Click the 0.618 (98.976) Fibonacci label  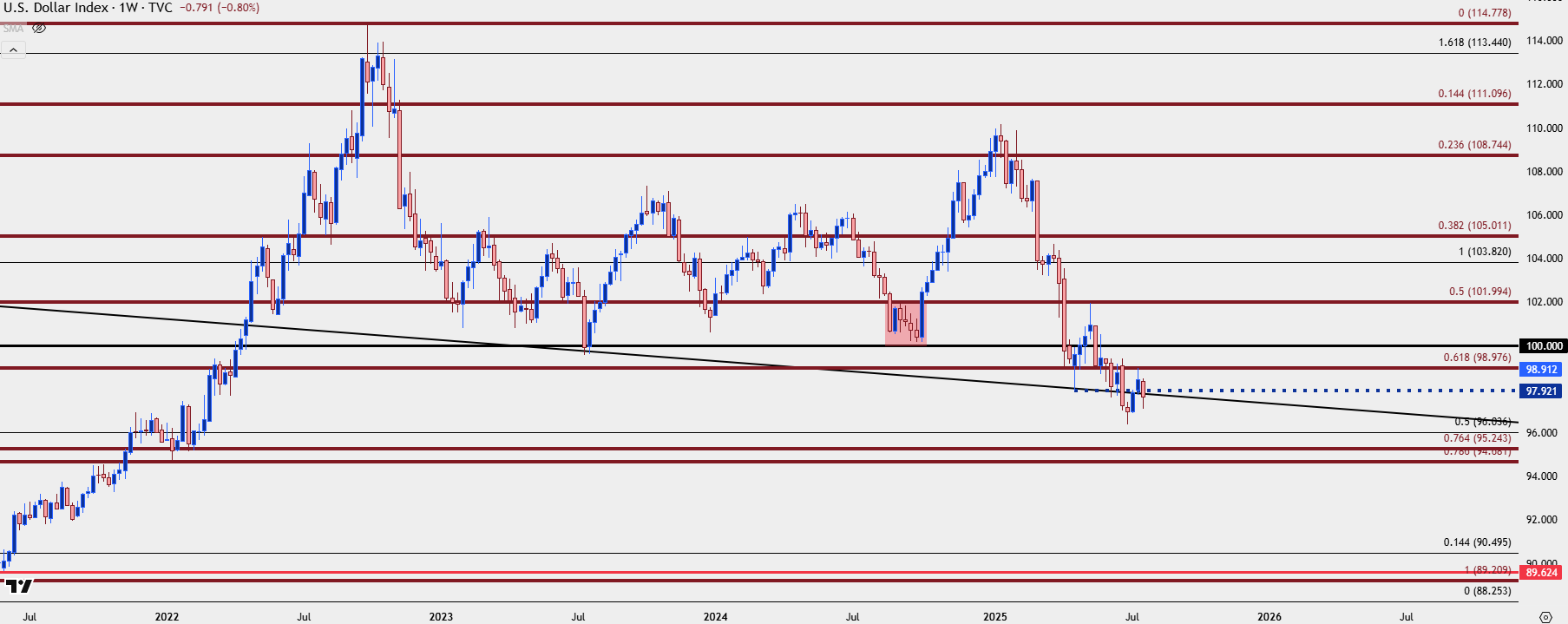tap(1477, 357)
